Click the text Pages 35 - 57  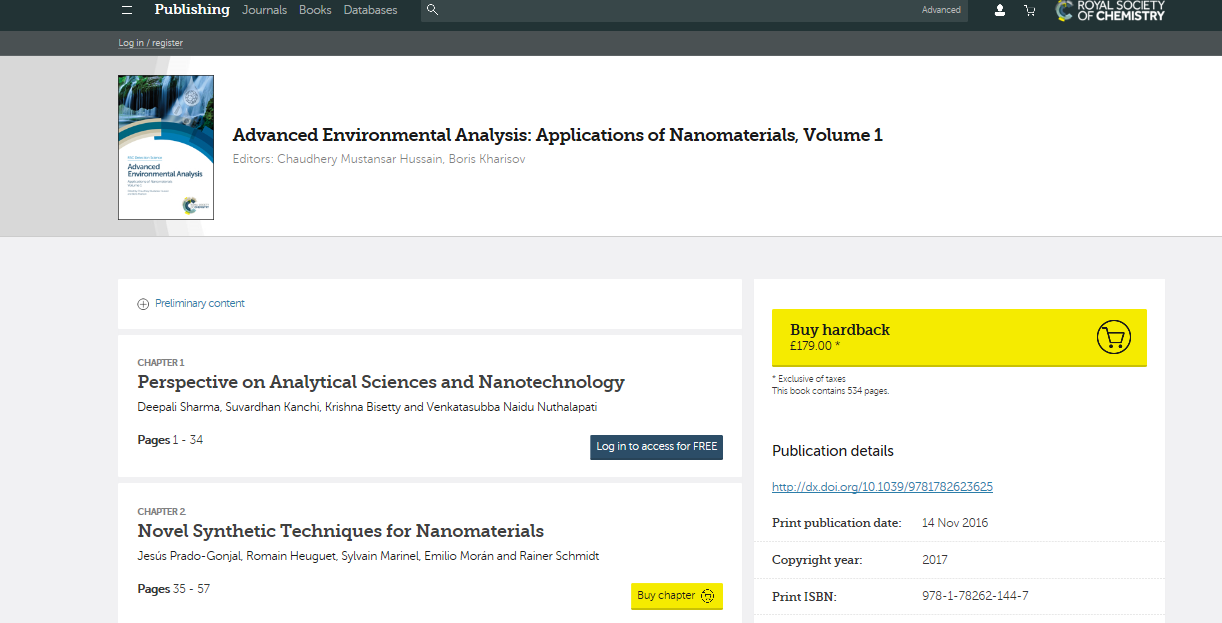click(174, 589)
